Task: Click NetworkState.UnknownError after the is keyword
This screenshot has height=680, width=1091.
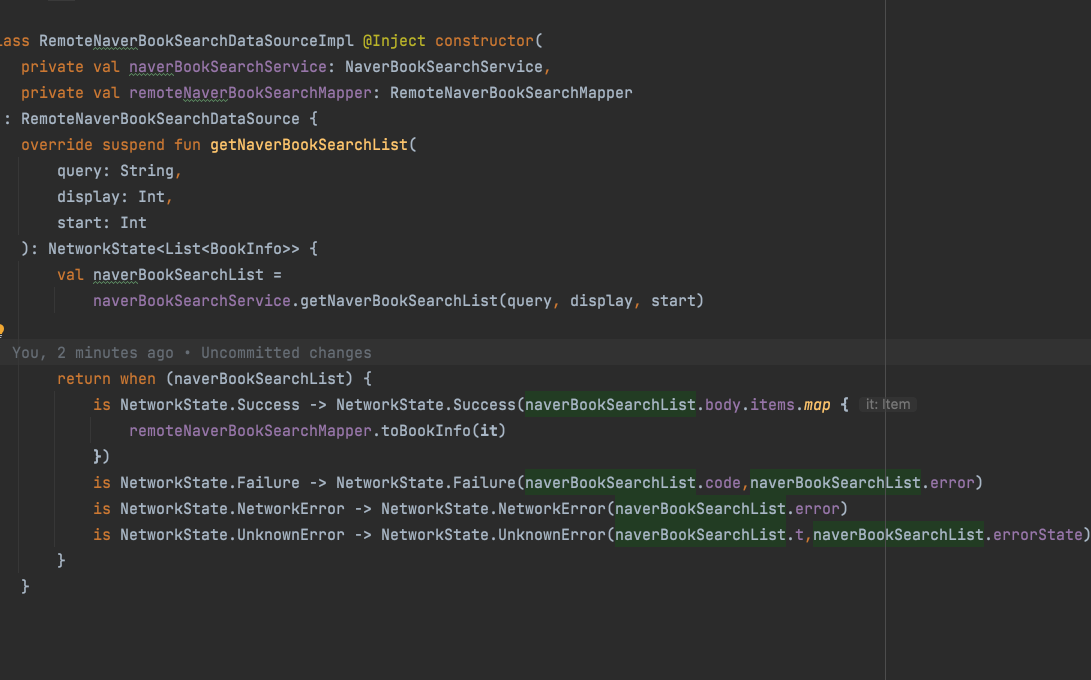Action: point(232,535)
